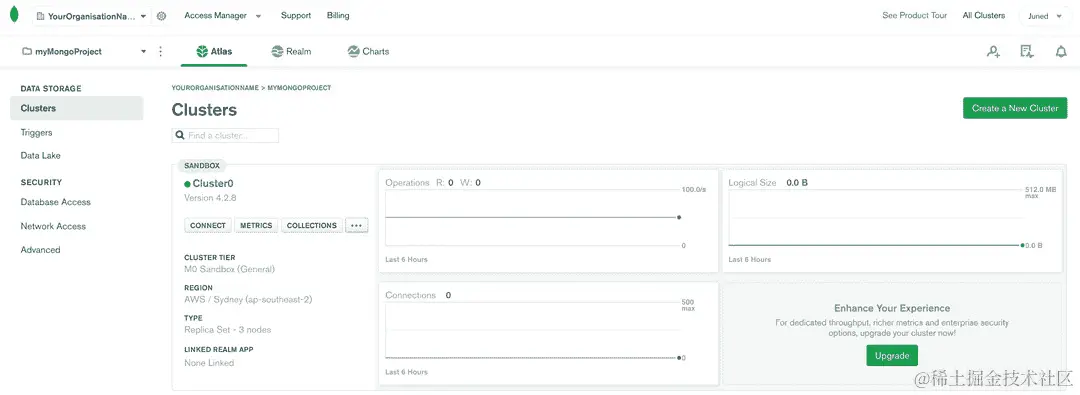Viewport: 1080px width, 395px height.
Task: Click MYMONGOPROJECT in the breadcrumb
Action: (300, 88)
